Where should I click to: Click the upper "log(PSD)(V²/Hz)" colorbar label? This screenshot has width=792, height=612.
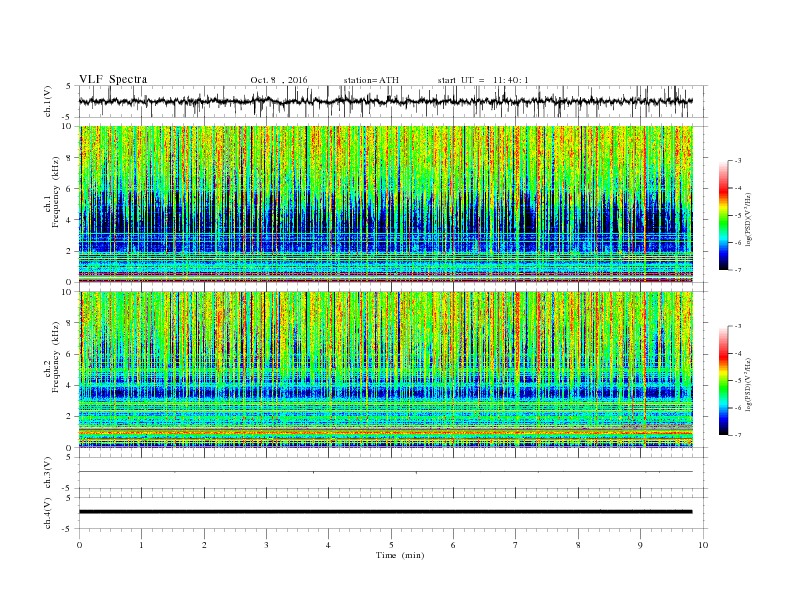click(x=748, y=220)
